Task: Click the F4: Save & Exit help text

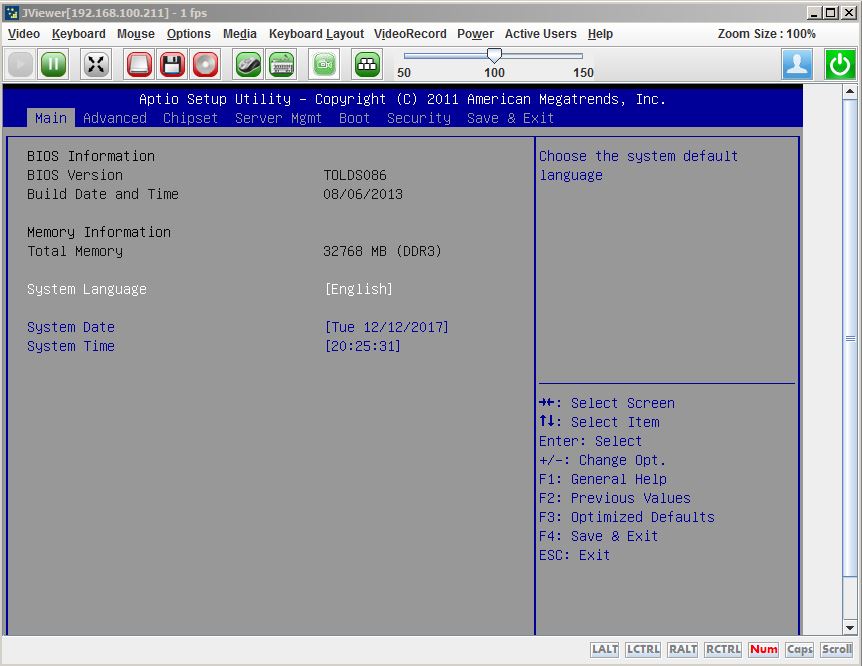Action: point(598,536)
